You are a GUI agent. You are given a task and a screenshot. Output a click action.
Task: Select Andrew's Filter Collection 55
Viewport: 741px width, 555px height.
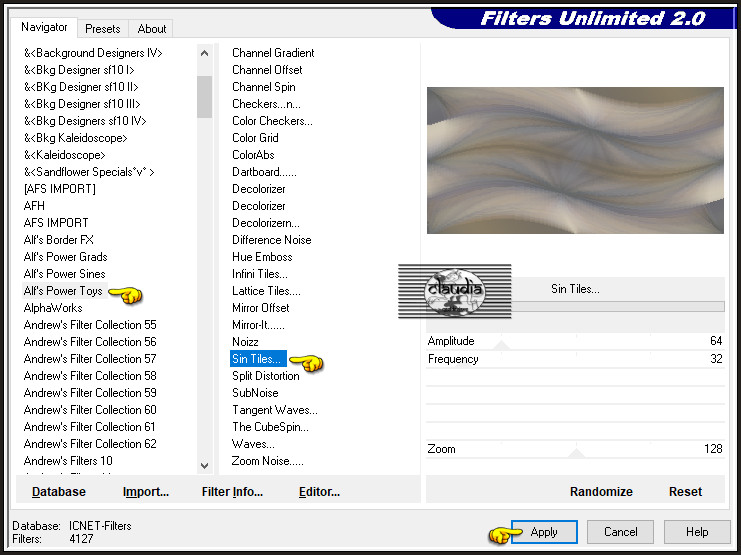[90, 325]
